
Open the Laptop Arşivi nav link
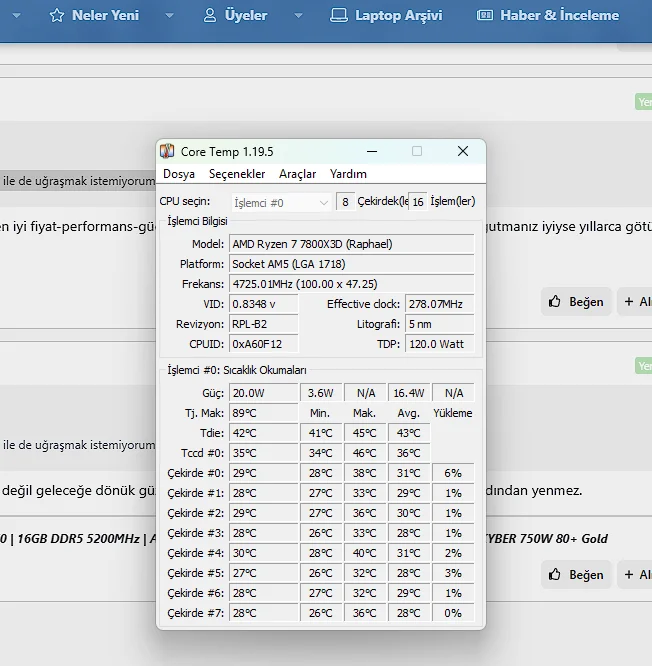pos(399,15)
